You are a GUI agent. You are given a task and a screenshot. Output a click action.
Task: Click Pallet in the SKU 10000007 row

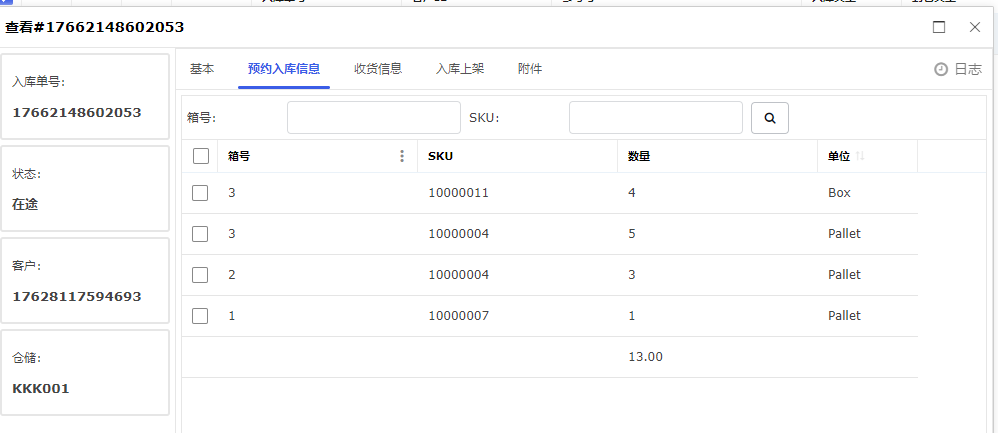click(x=844, y=315)
